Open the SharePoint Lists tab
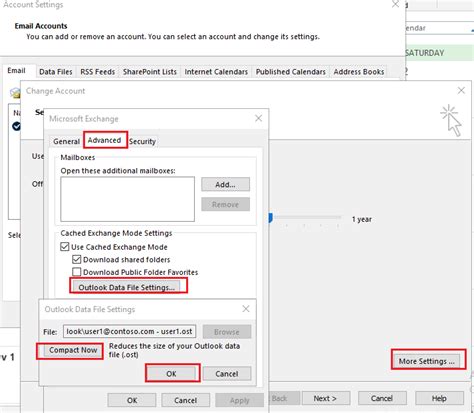 pyautogui.click(x=150, y=72)
